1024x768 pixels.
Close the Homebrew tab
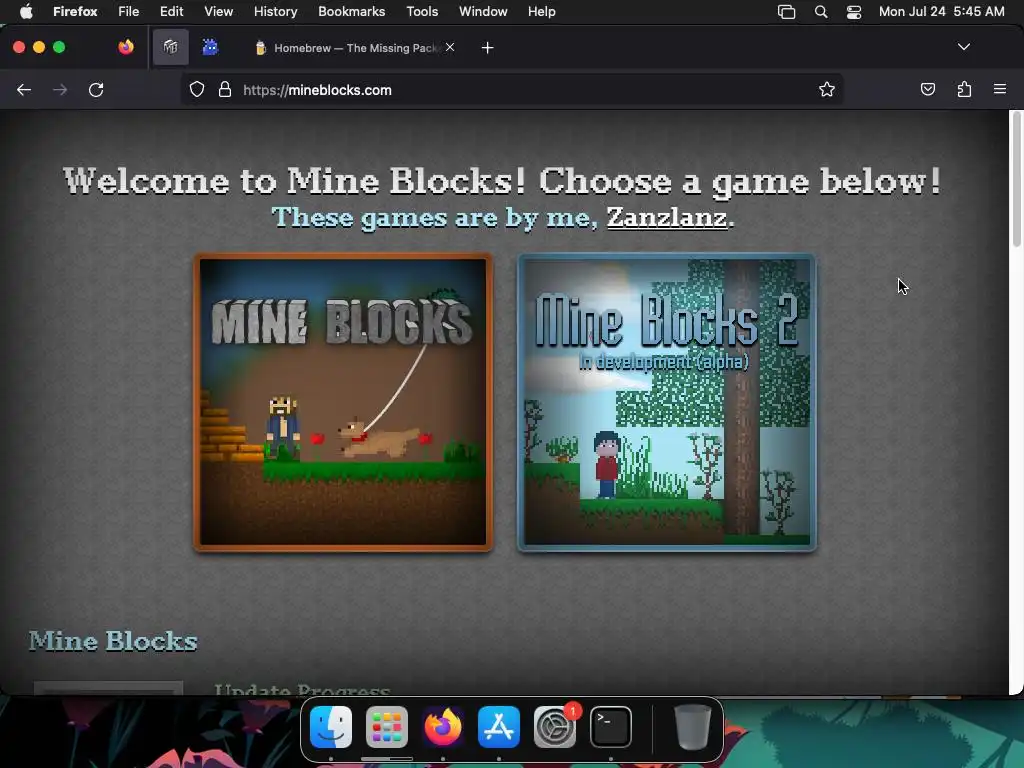tap(450, 47)
